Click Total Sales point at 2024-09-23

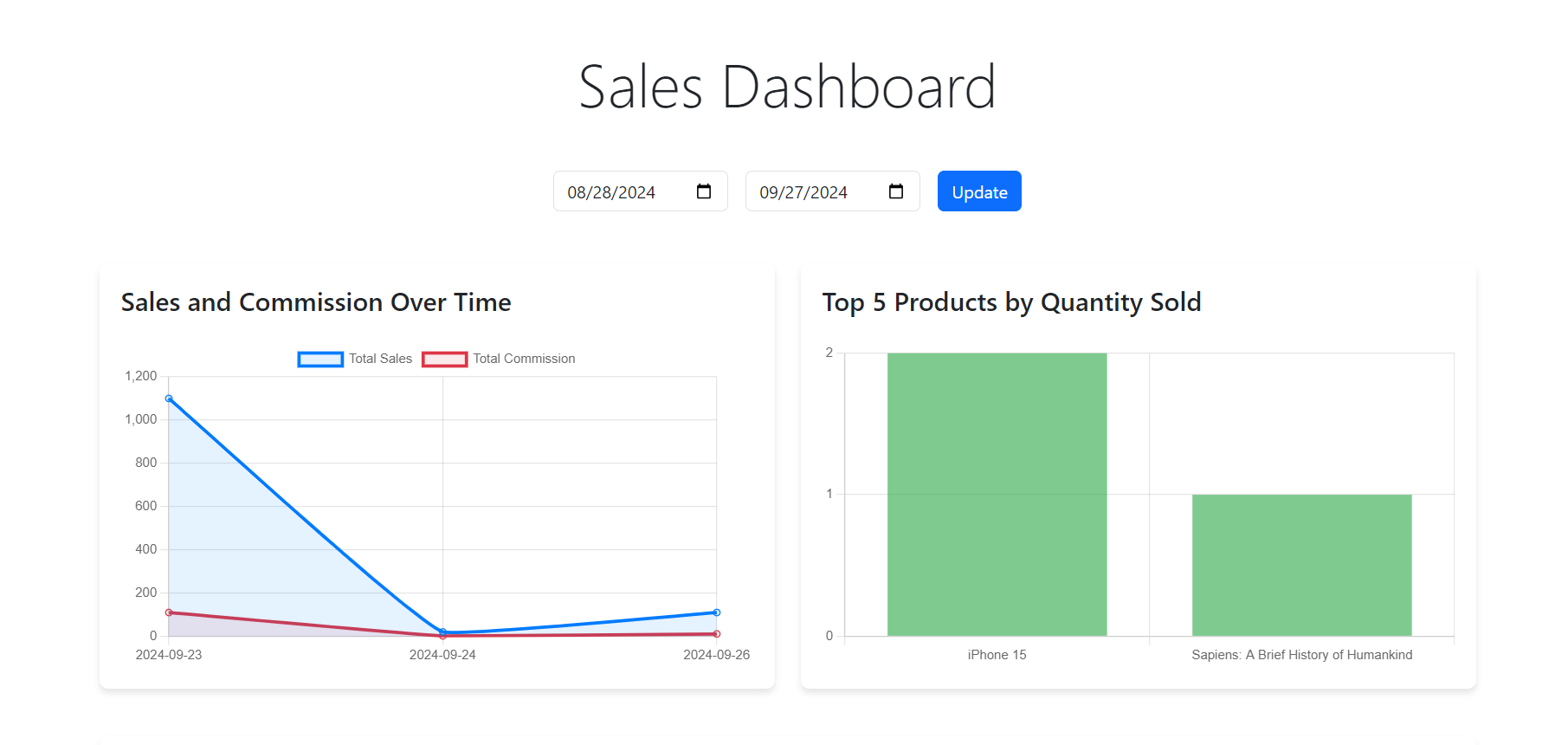point(169,398)
